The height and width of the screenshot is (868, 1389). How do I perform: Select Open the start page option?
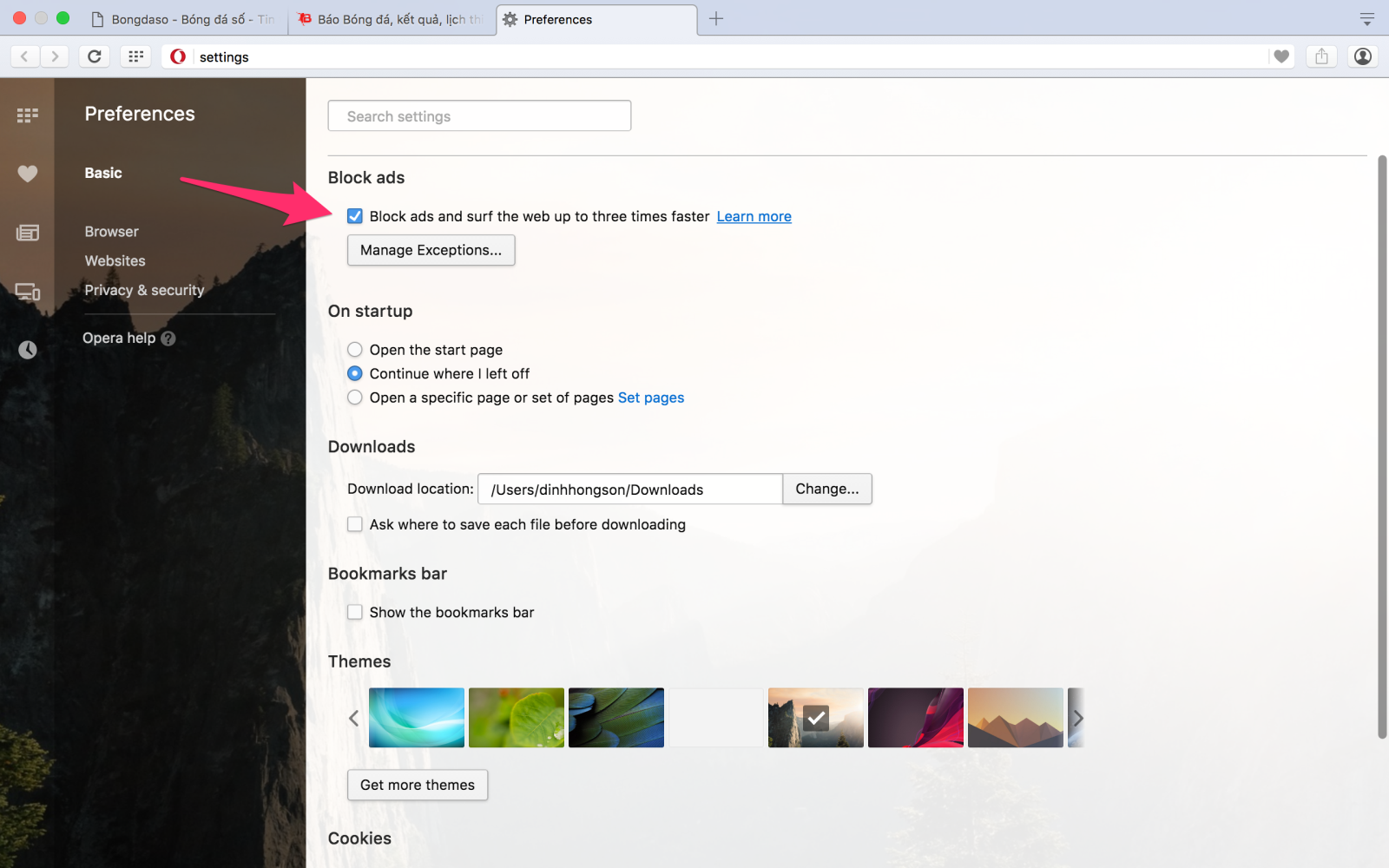(x=355, y=350)
